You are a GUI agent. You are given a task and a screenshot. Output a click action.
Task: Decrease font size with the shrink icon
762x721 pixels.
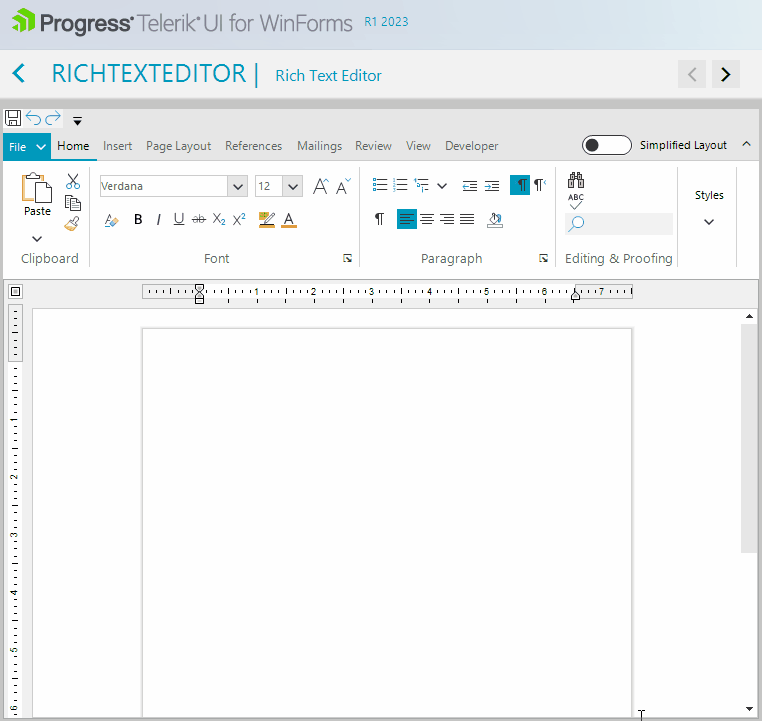pos(343,187)
